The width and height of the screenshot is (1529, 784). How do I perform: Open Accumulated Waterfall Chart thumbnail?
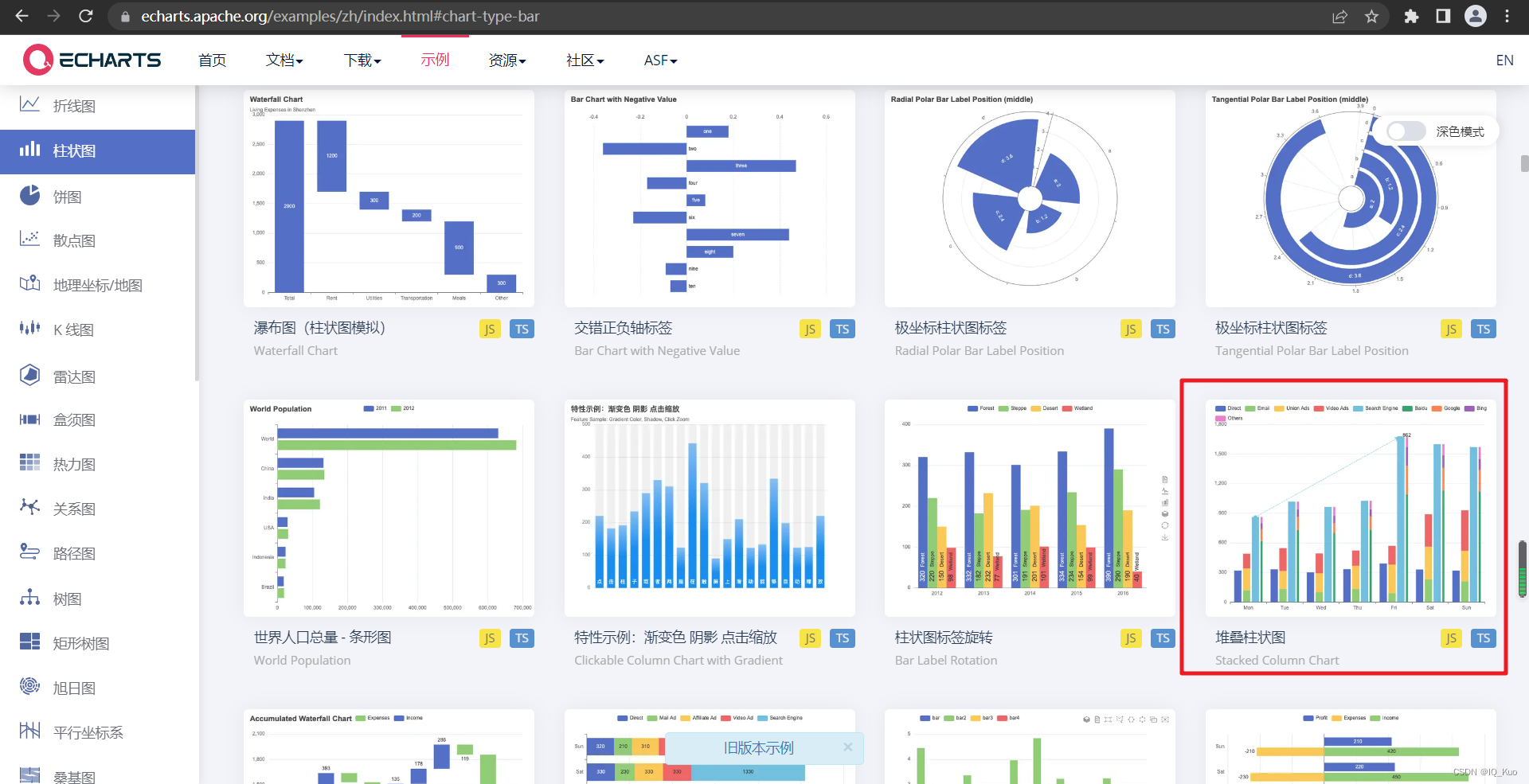pyautogui.click(x=389, y=747)
